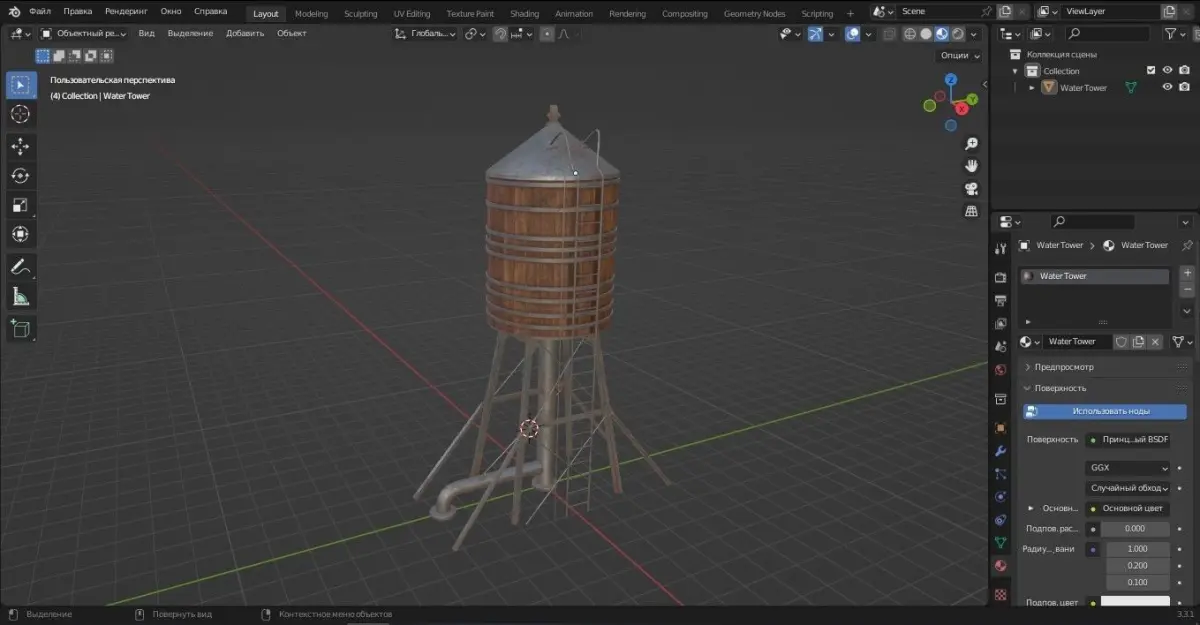Open the Output properties tab
1200x625 pixels.
pyautogui.click(x=1000, y=300)
